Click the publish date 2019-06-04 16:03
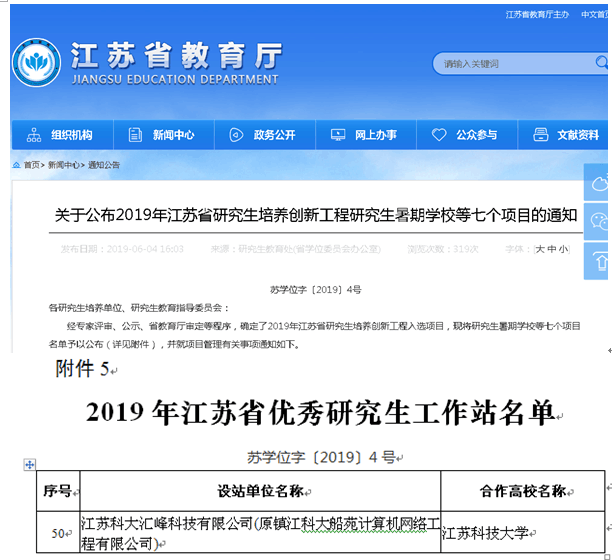Screen dimensions: 612x560 point(145,249)
